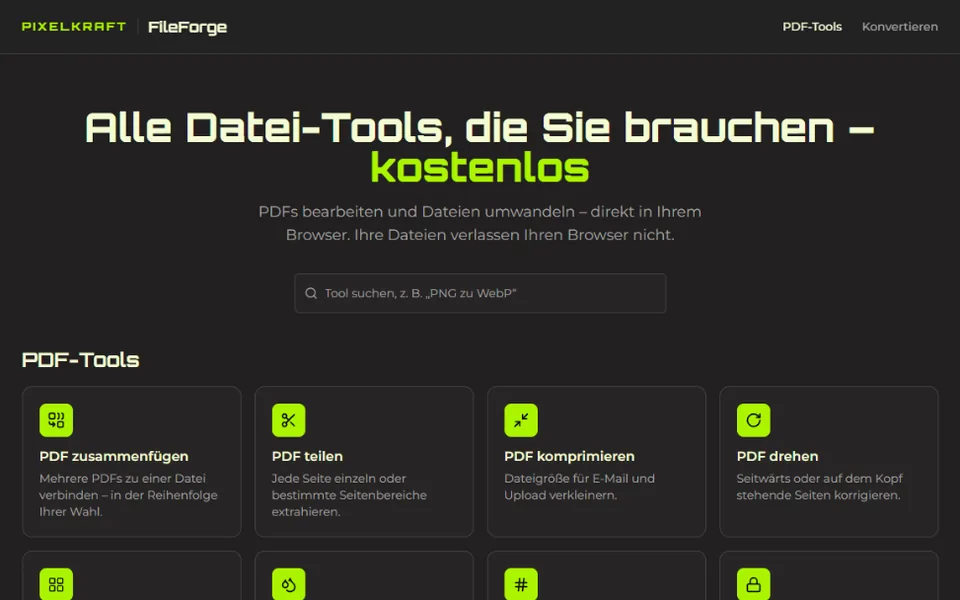The height and width of the screenshot is (600, 960).
Task: Click the magnifier icon in search box
Action: coord(311,293)
